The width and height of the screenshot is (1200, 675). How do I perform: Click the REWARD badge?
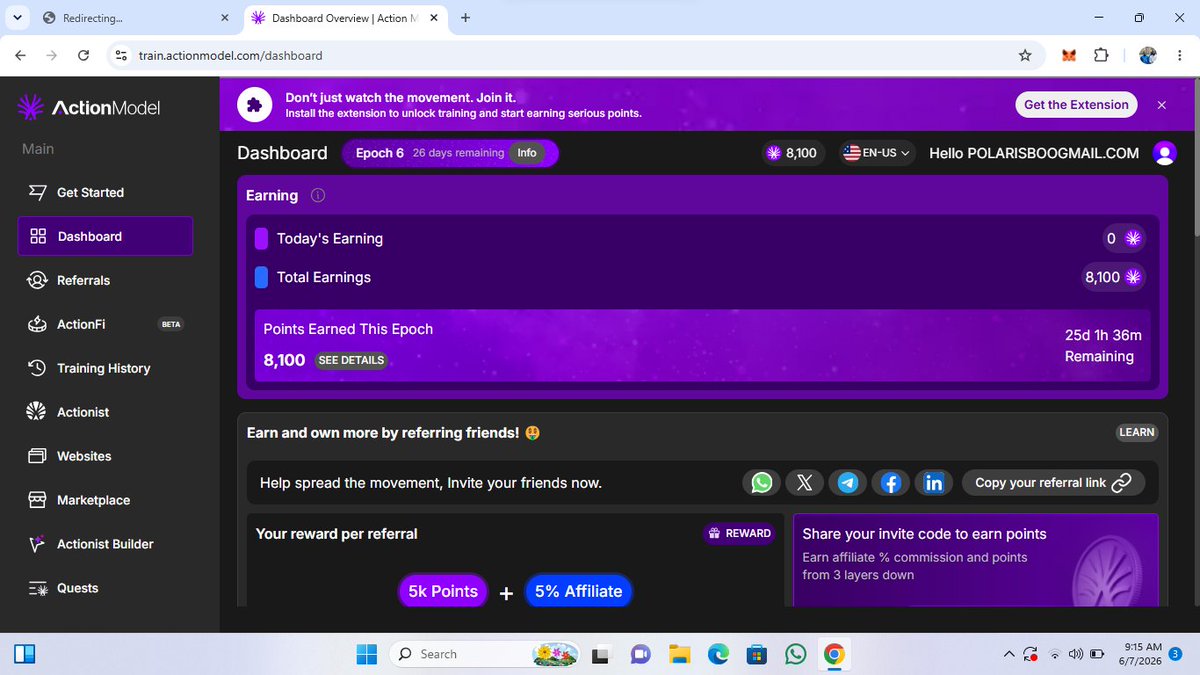[739, 533]
